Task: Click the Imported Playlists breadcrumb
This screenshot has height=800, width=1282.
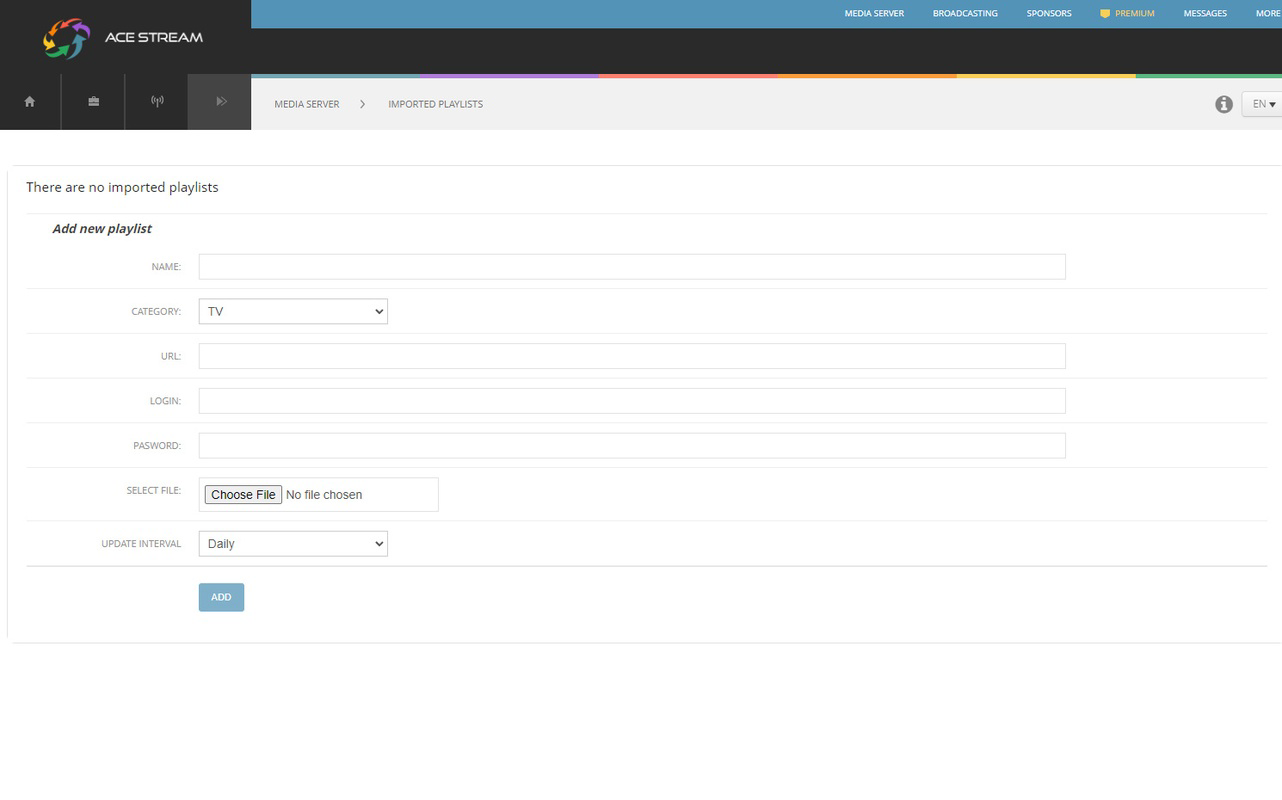Action: (435, 104)
